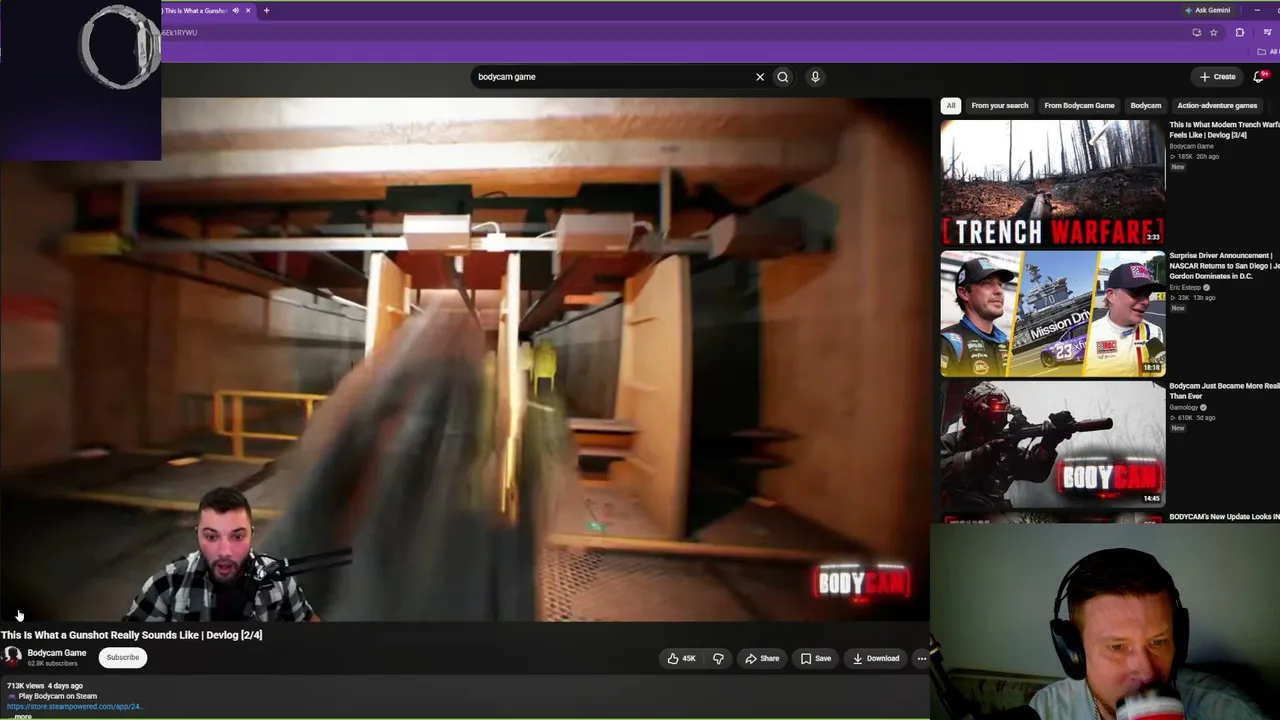Open the NASCAR Mission Drive thumbnail
Viewport: 1280px width, 720px height.
point(1052,313)
